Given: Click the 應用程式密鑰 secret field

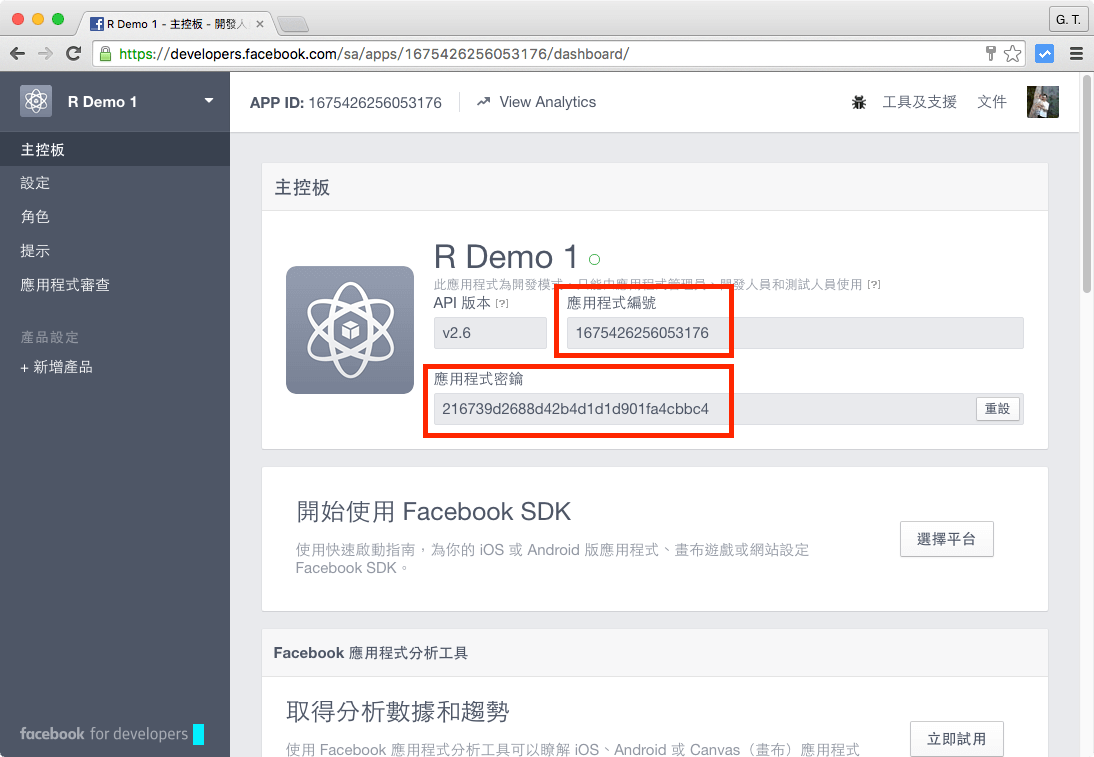Looking at the screenshot, I should coord(700,409).
